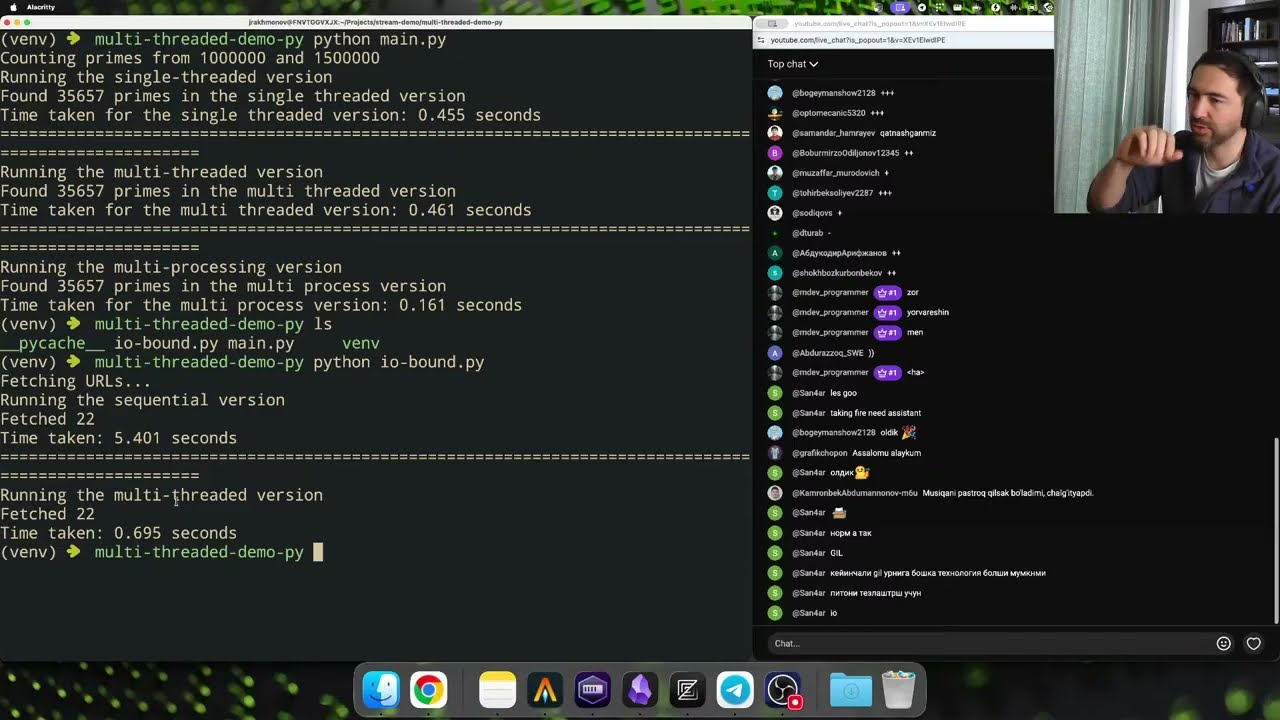Screen dimensions: 1280x720
Task: Click the terminal cursor at the prompt
Action: (318, 552)
